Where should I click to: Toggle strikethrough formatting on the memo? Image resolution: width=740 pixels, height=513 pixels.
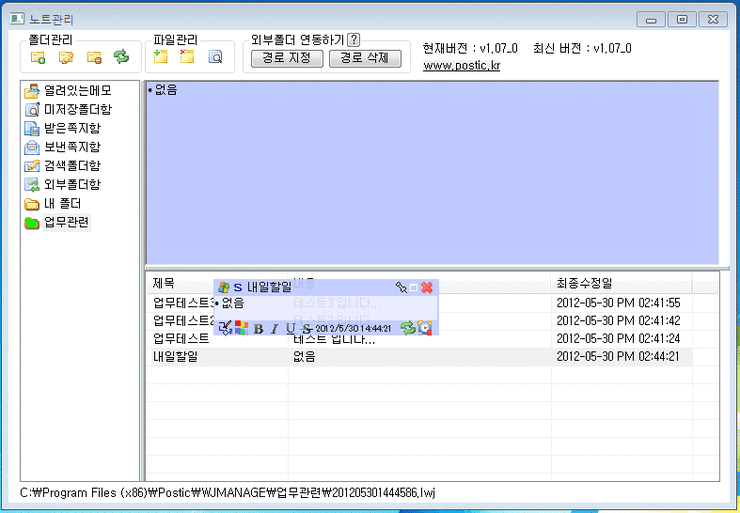point(307,328)
